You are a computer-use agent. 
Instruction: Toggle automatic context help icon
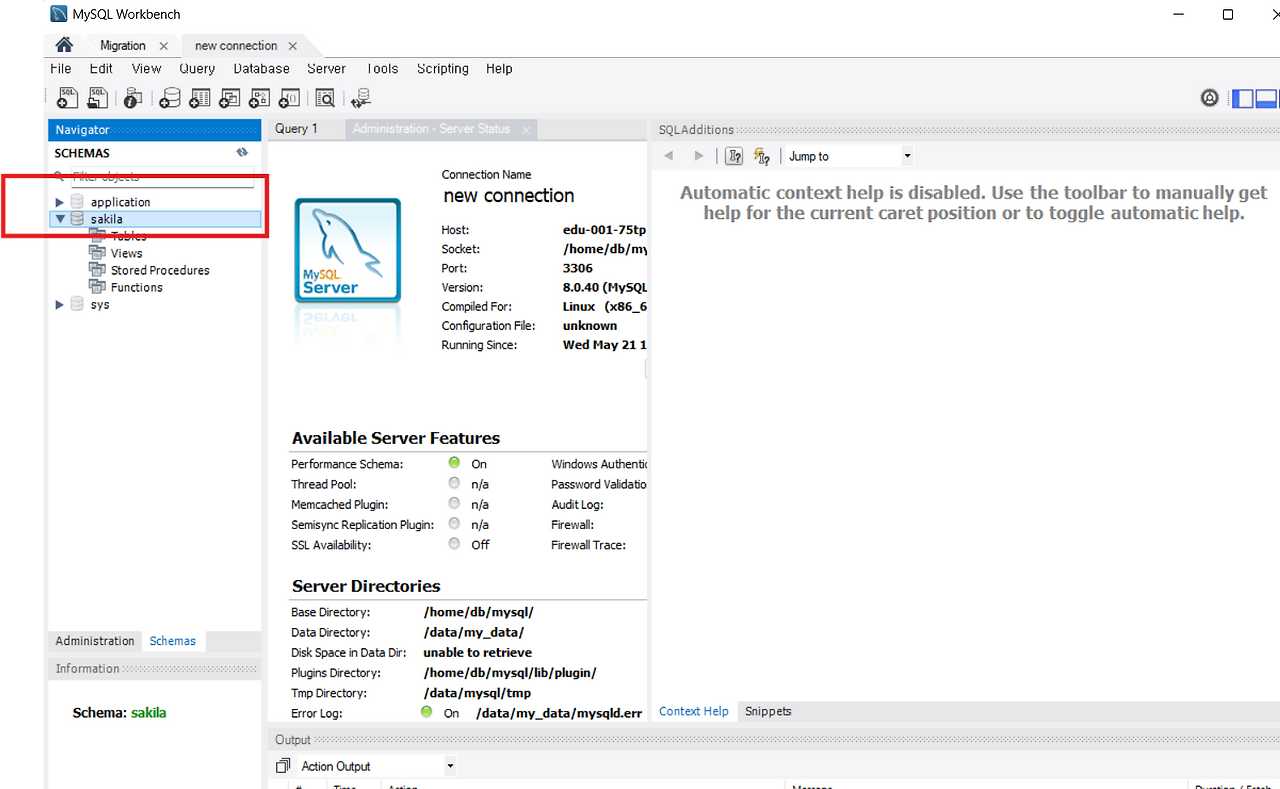point(762,156)
